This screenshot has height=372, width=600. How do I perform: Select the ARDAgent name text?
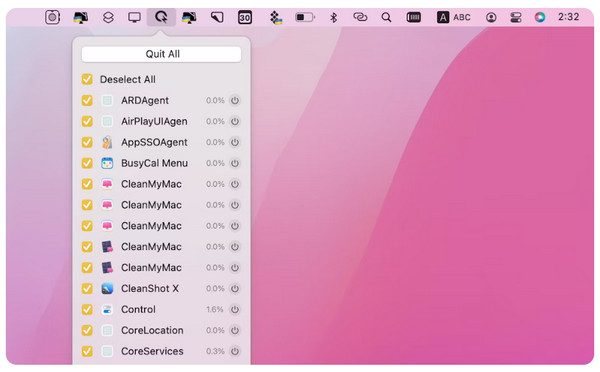pyautogui.click(x=145, y=100)
